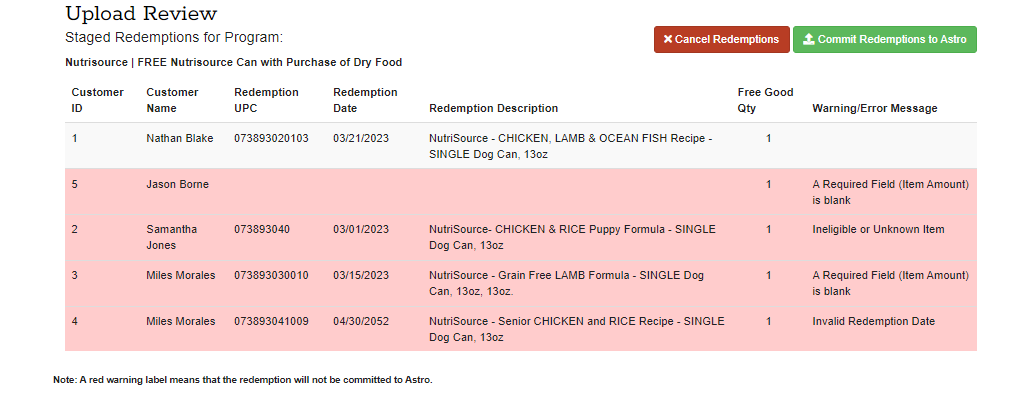Click the Customer Name column header
The image size is (1016, 409).
tap(172, 100)
